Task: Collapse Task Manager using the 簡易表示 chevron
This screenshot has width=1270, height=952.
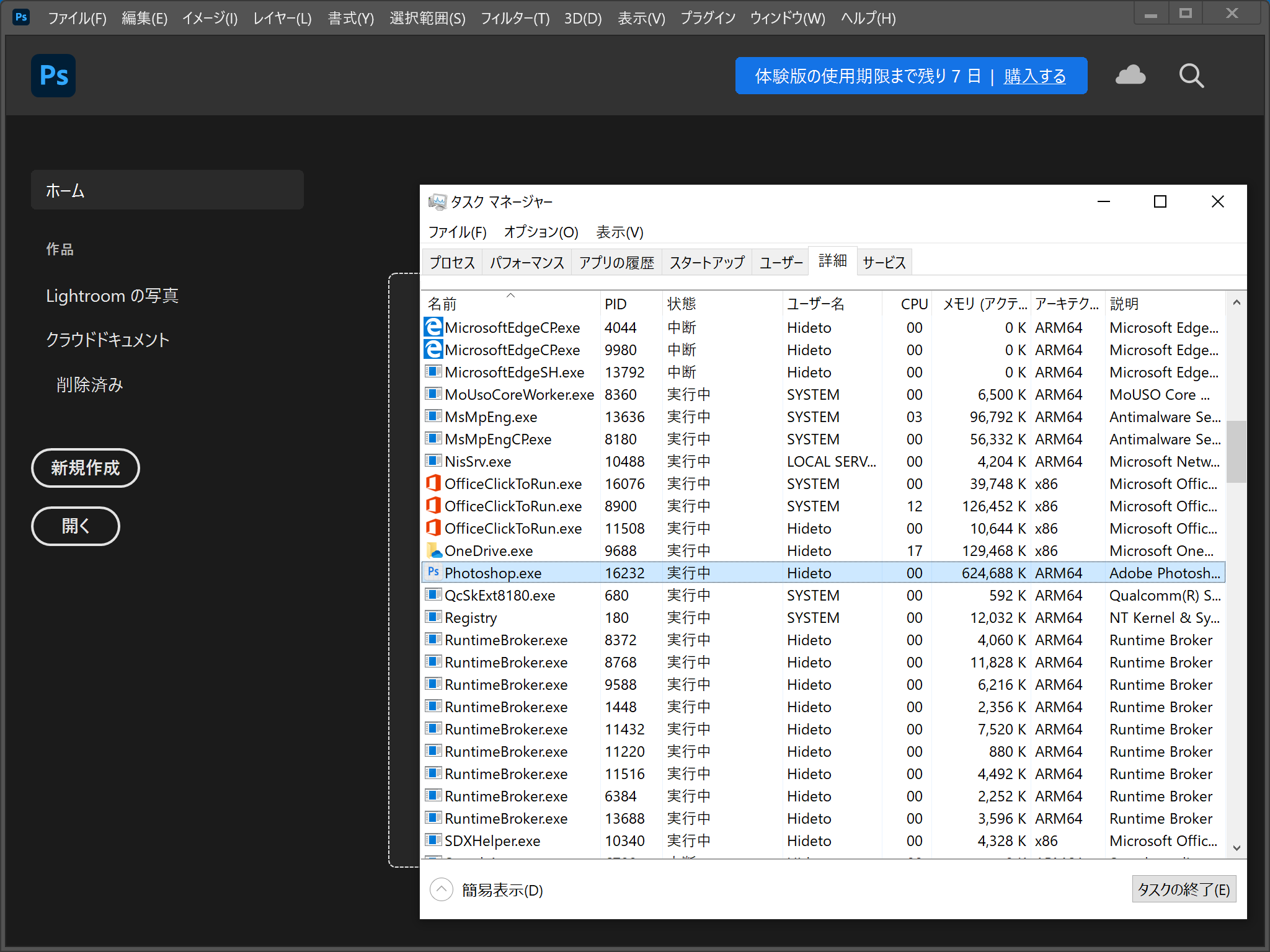Action: click(x=442, y=889)
